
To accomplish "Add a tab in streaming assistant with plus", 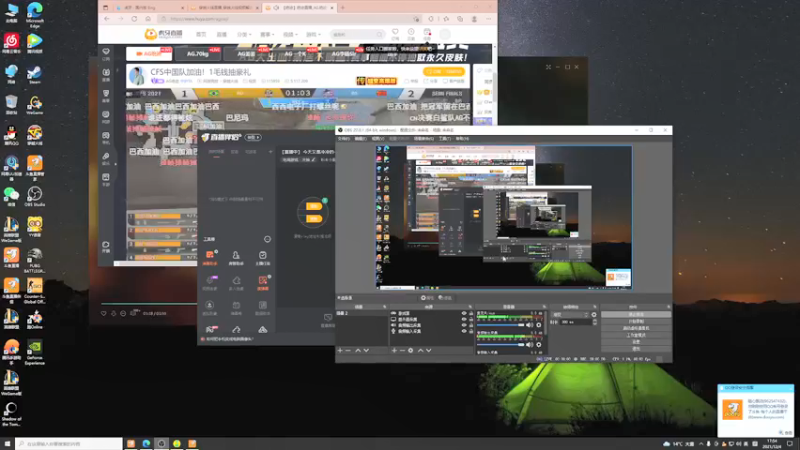I will [x=270, y=152].
